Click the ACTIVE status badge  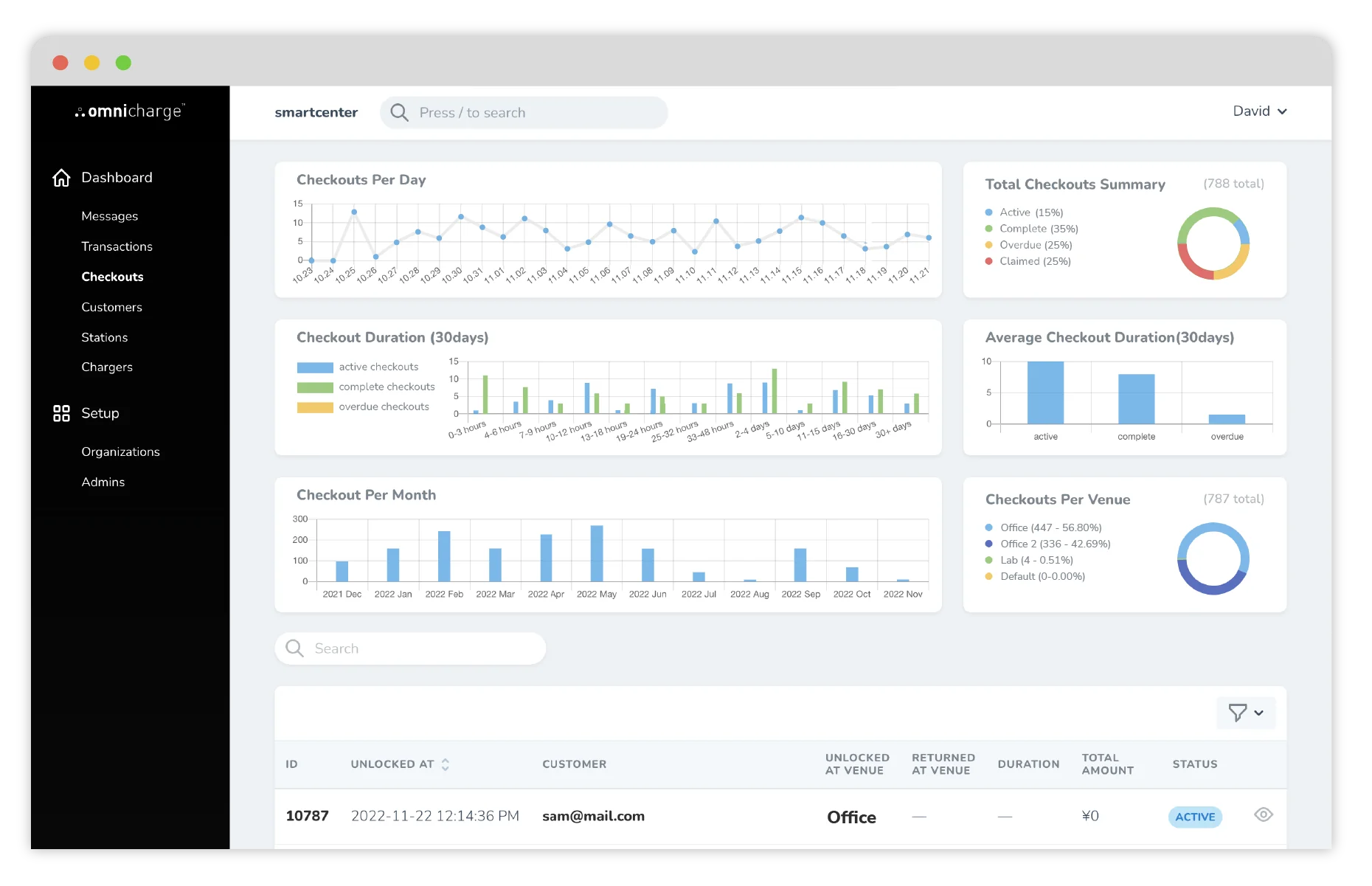(x=1194, y=817)
